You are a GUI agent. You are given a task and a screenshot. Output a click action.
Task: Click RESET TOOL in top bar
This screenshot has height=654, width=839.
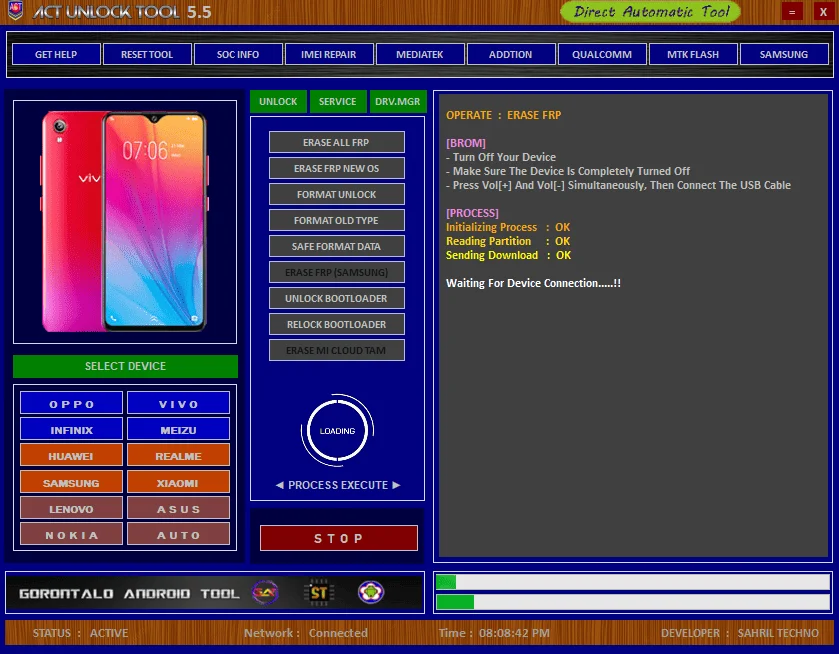pyautogui.click(x=147, y=54)
